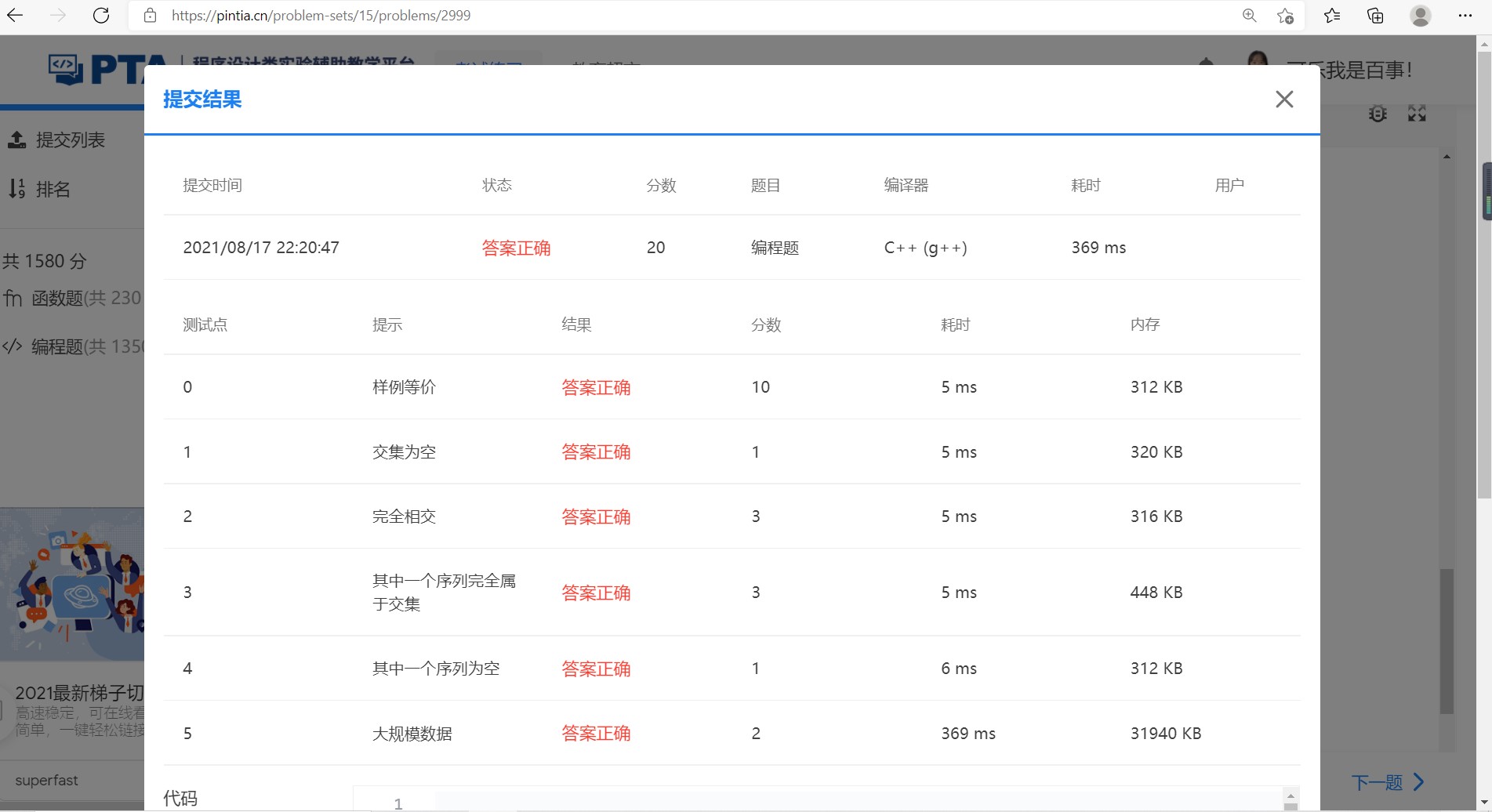The height and width of the screenshot is (812, 1492).
Task: Open the zoom magnifier icon in address bar
Action: [x=1249, y=16]
